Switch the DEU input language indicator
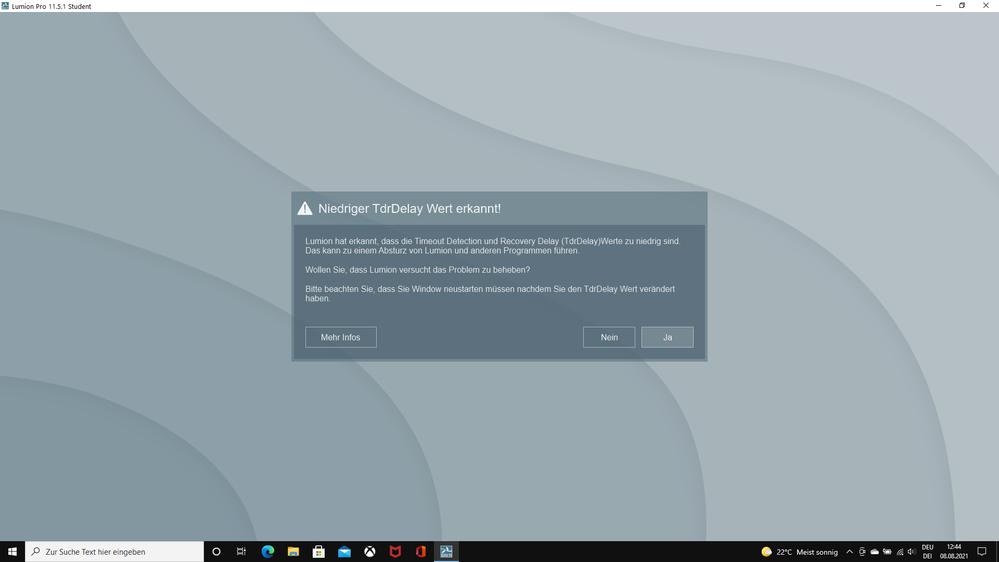Viewport: 999px width, 562px height. click(x=928, y=552)
